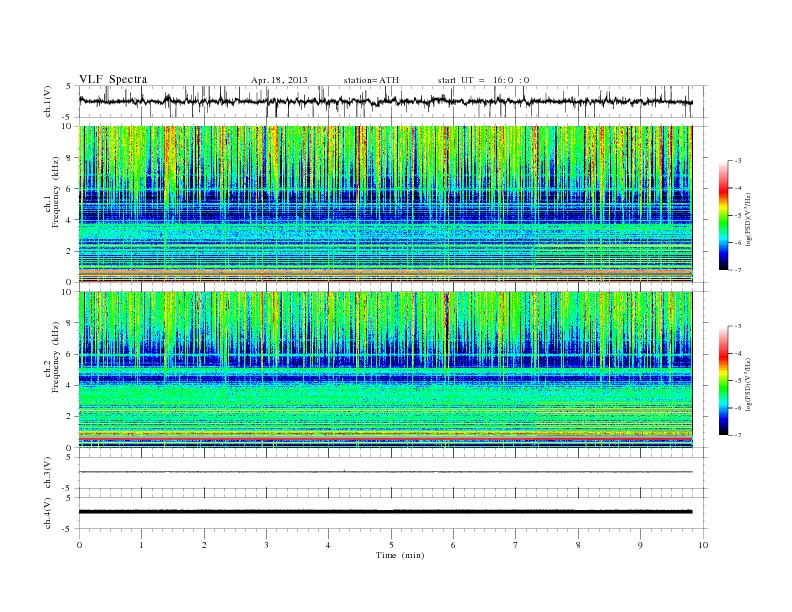
Task: Click the "3" time-axis tick label
Action: (x=266, y=545)
